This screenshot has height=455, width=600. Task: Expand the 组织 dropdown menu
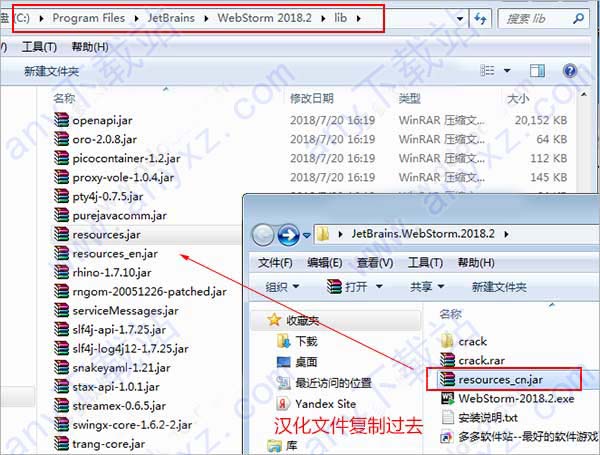point(282,286)
